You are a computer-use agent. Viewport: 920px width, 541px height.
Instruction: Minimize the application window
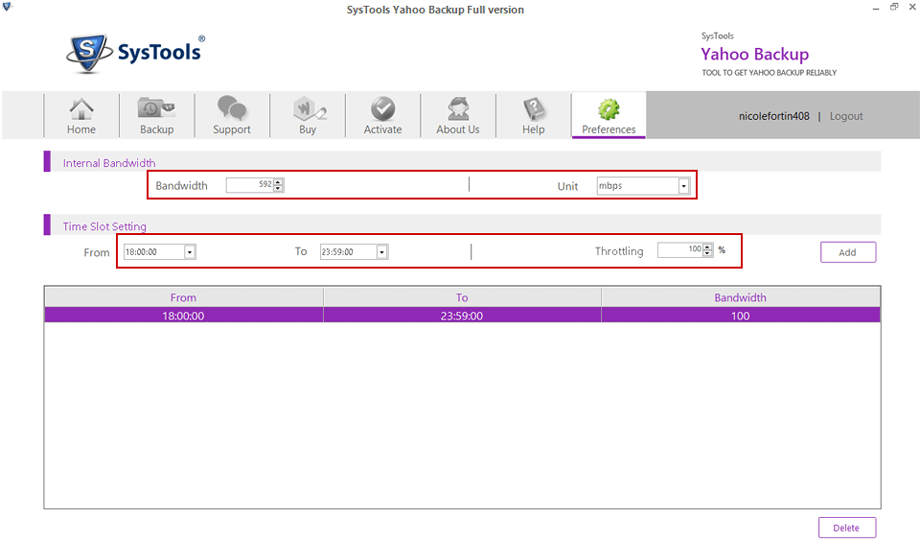click(875, 8)
